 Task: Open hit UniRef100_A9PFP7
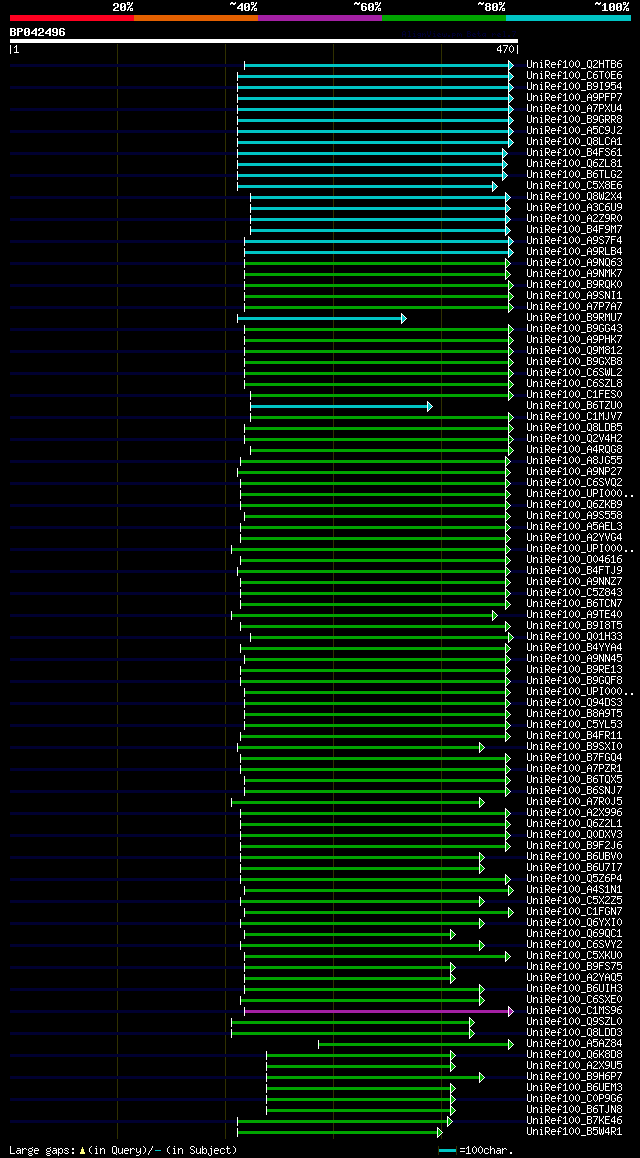pos(574,98)
